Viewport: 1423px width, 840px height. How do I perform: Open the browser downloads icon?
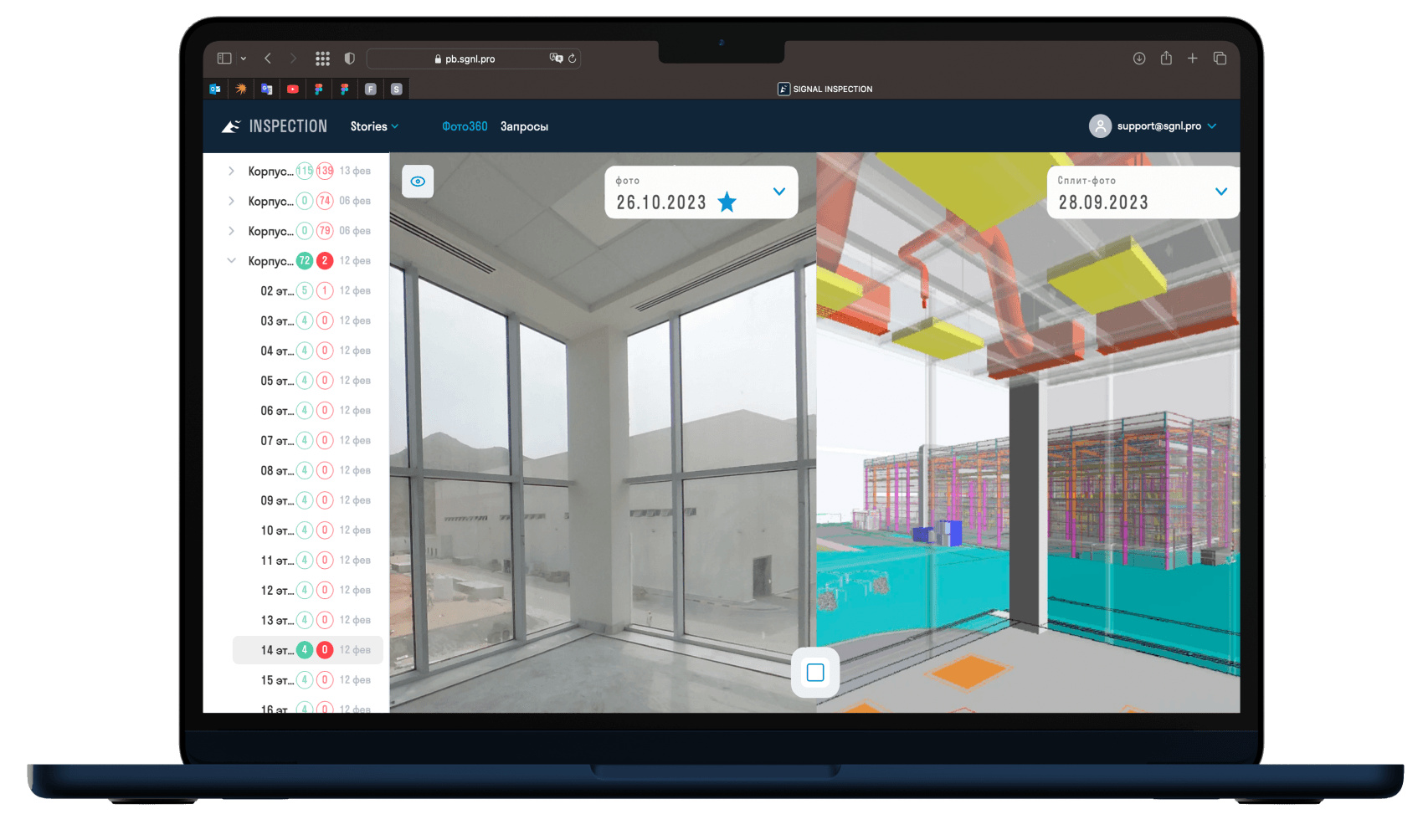pos(1139,59)
